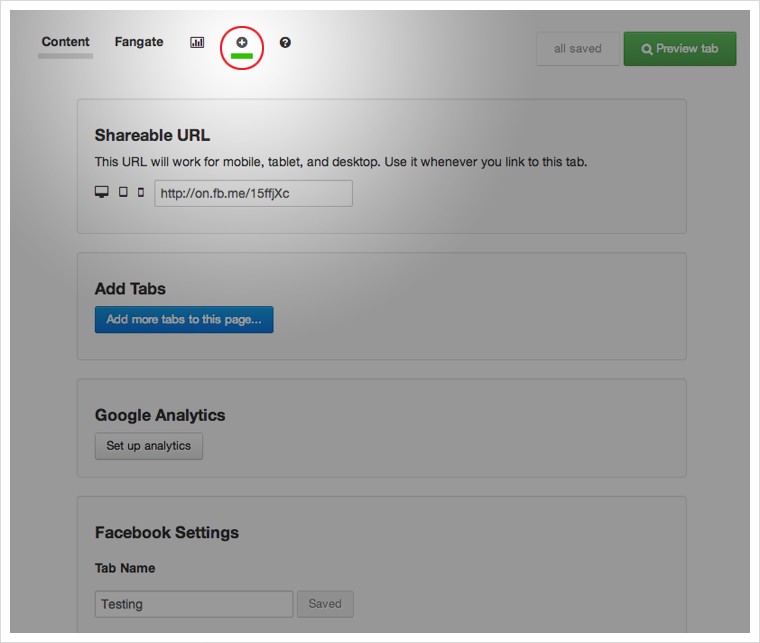
Task: Open the bar chart statistics icon tab
Action: pyautogui.click(x=197, y=43)
